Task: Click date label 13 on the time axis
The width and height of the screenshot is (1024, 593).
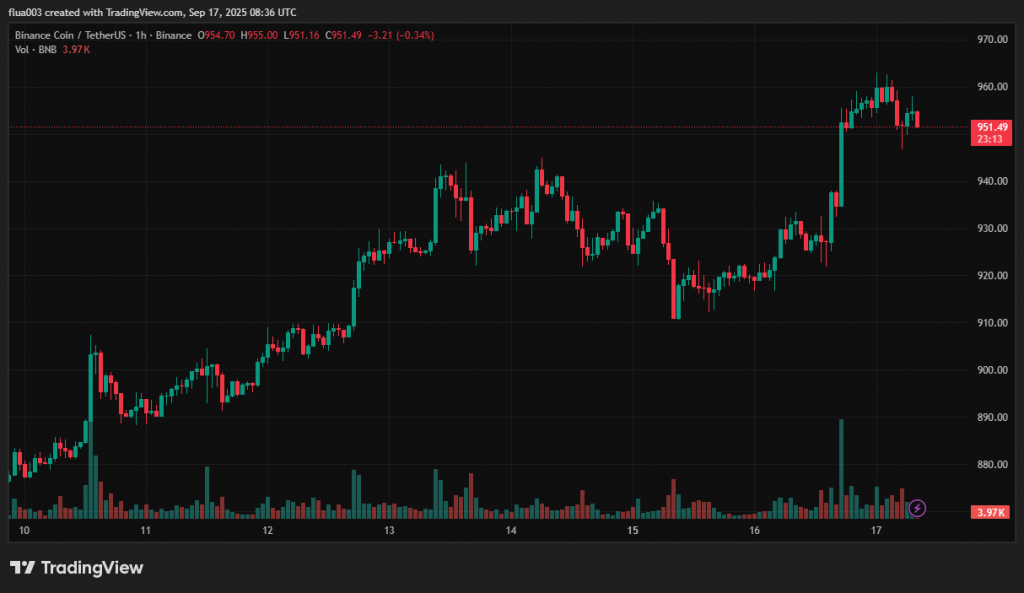Action: pyautogui.click(x=389, y=531)
